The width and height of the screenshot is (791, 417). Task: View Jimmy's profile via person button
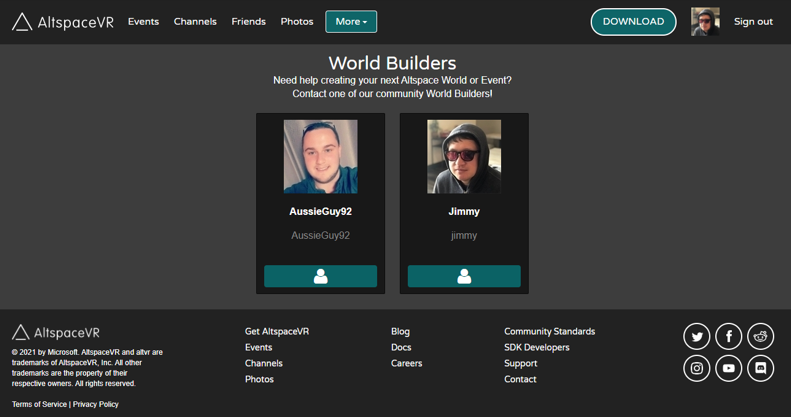464,276
